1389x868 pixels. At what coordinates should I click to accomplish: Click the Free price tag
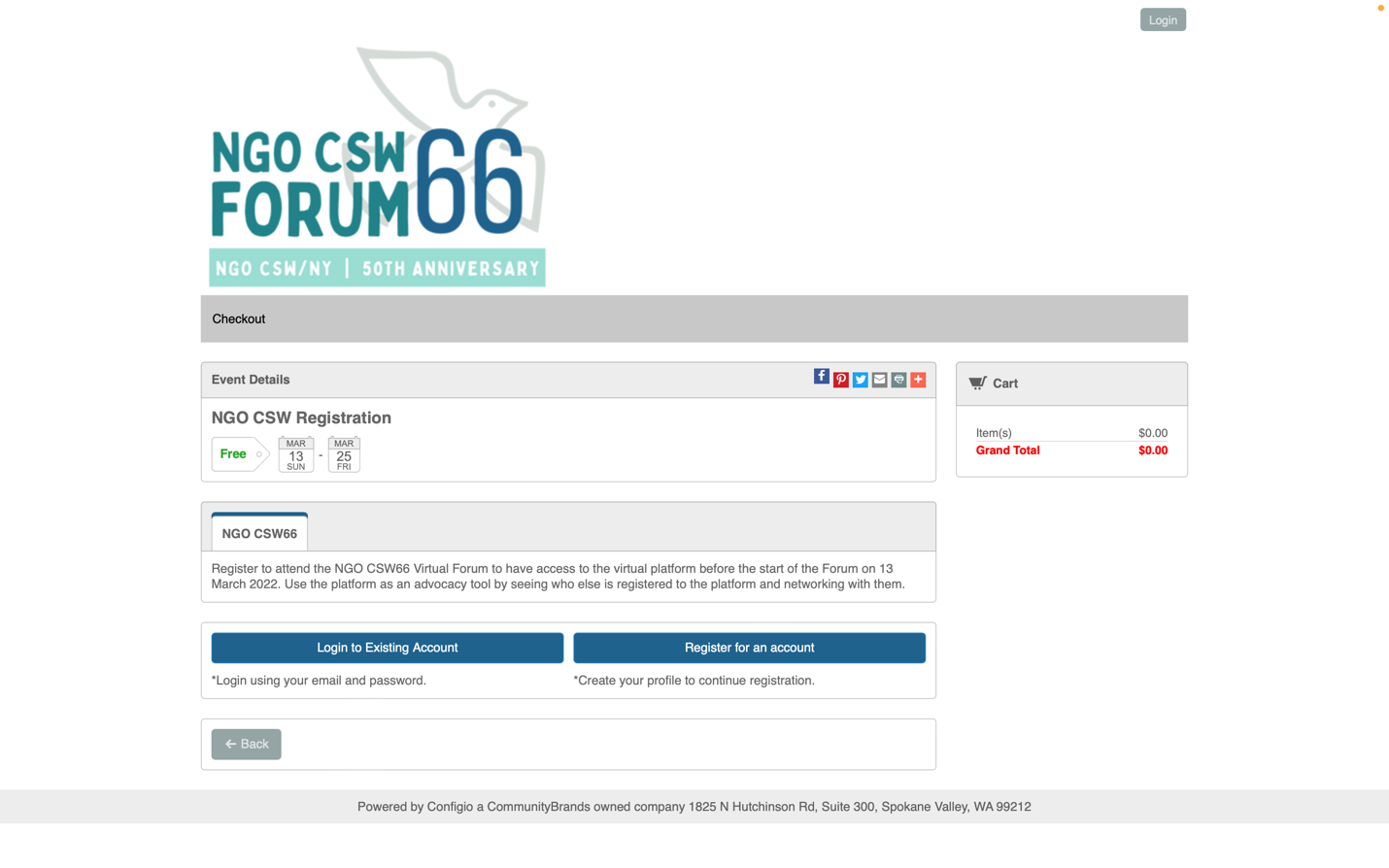tap(240, 454)
